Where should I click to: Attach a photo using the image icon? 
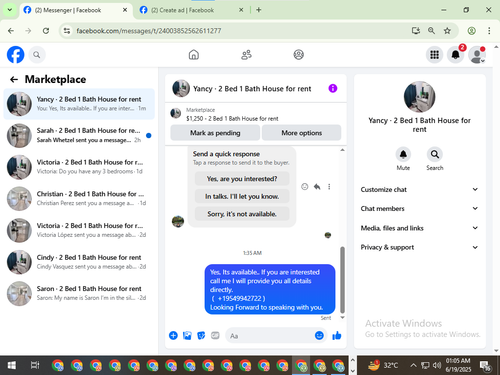coord(187,335)
